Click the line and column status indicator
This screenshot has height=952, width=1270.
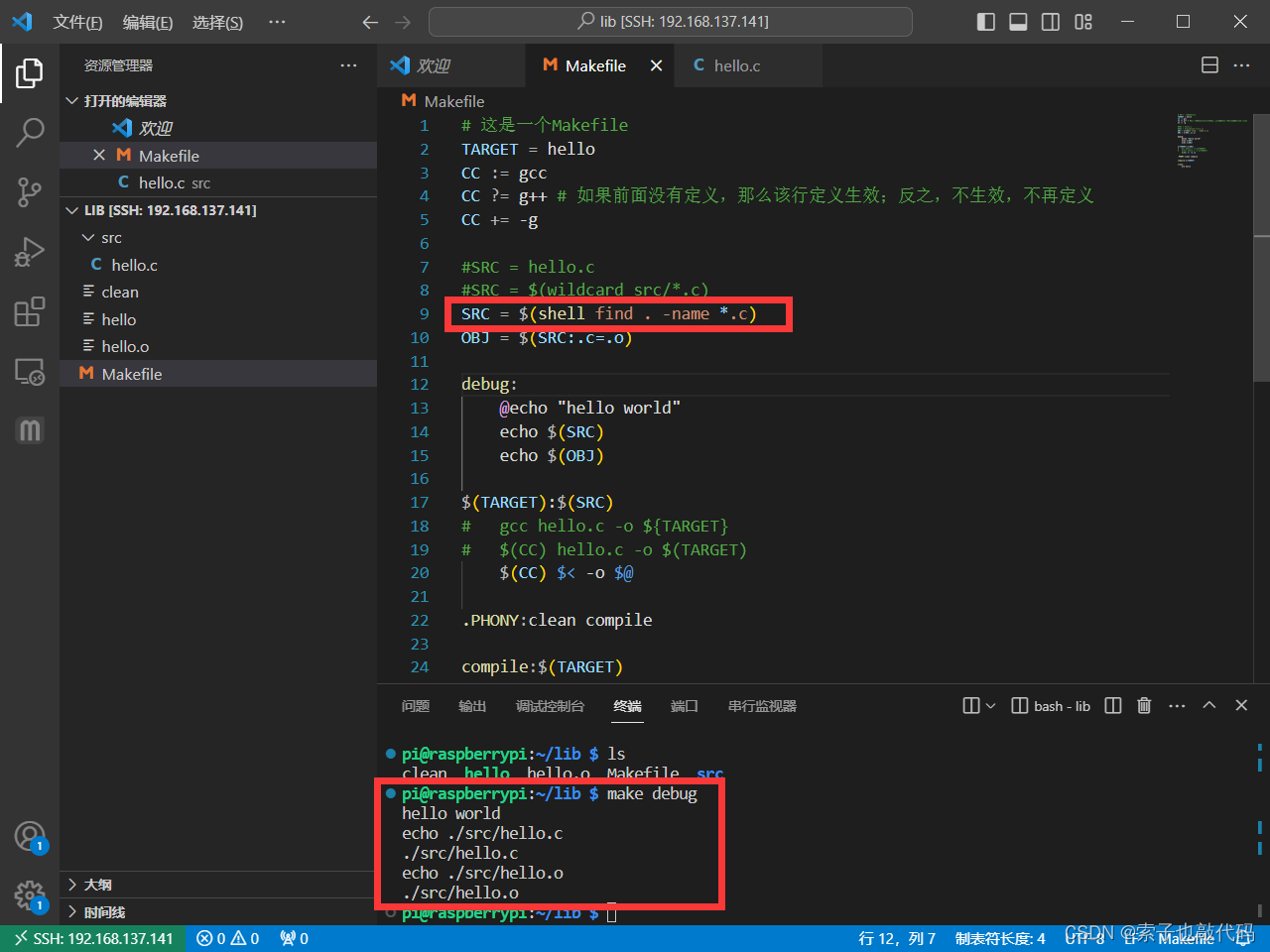point(897,939)
